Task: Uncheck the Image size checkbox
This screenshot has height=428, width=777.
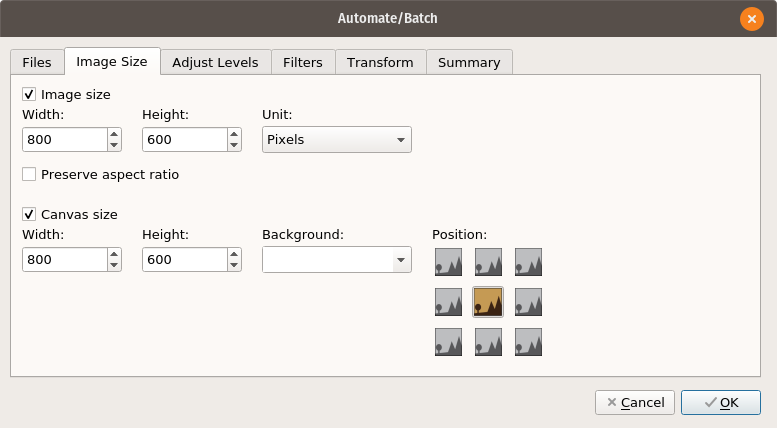Action: [x=29, y=94]
